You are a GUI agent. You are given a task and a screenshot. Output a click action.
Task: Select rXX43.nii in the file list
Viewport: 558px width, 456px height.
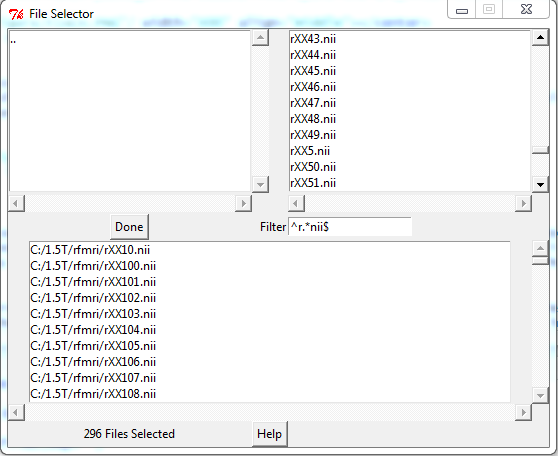[313, 39]
